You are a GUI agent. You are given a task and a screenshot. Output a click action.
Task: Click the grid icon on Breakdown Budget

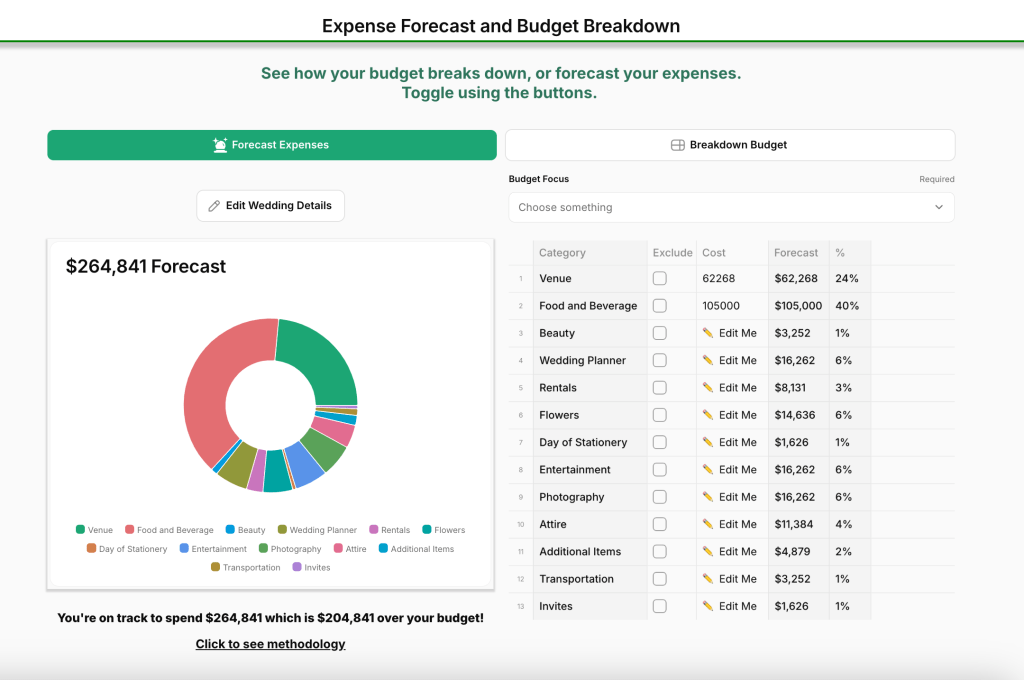[x=677, y=145]
